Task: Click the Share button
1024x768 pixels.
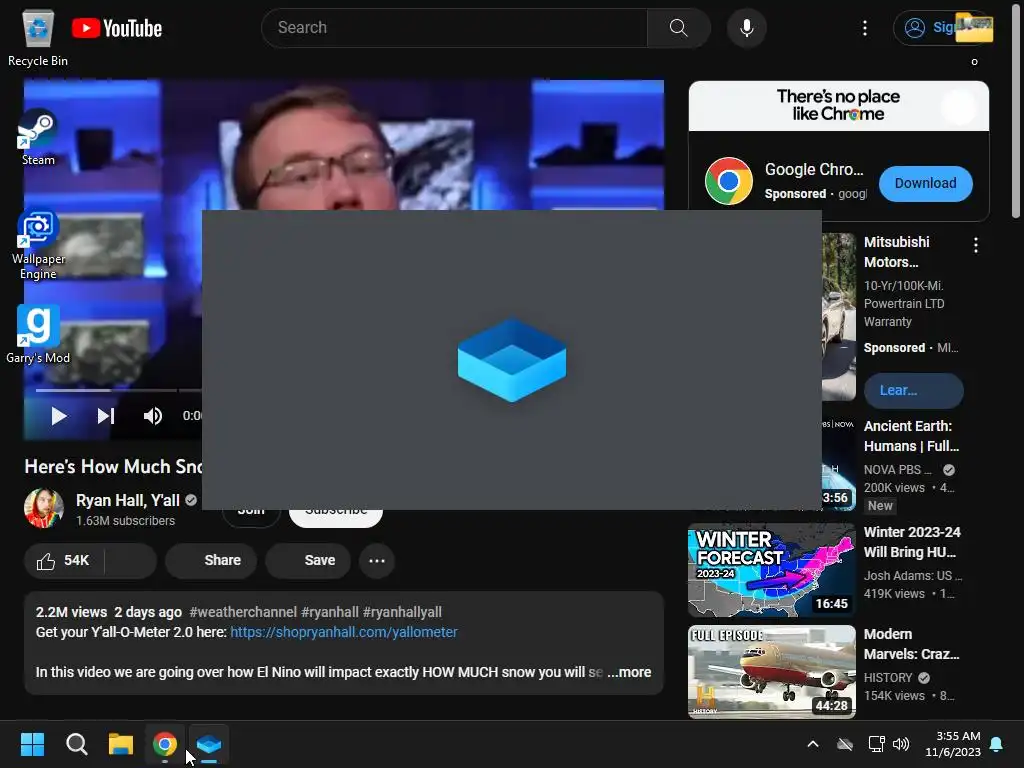Action: [x=211, y=560]
